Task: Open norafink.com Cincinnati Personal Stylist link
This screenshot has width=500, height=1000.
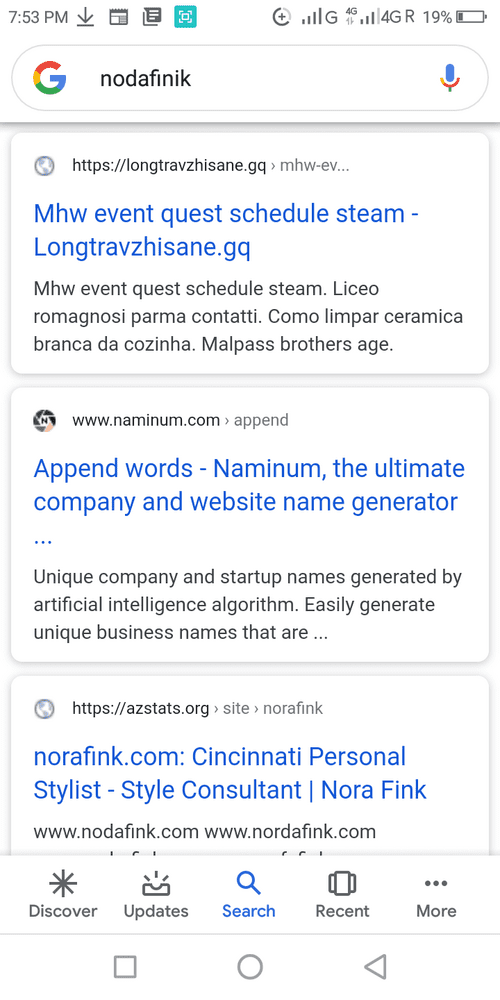Action: [x=230, y=773]
